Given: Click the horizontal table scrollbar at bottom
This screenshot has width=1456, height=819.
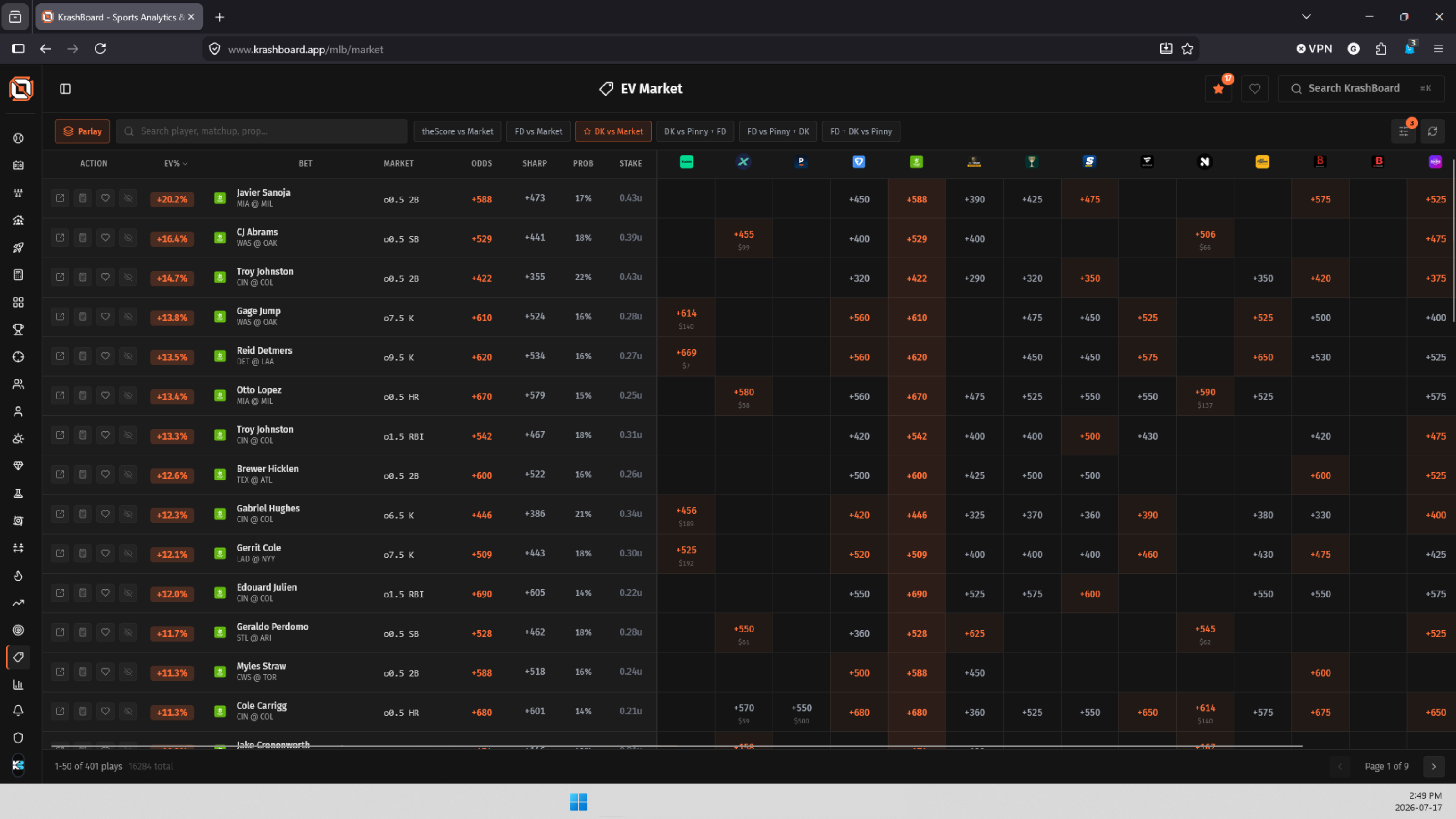Looking at the screenshot, I should click(x=677, y=746).
